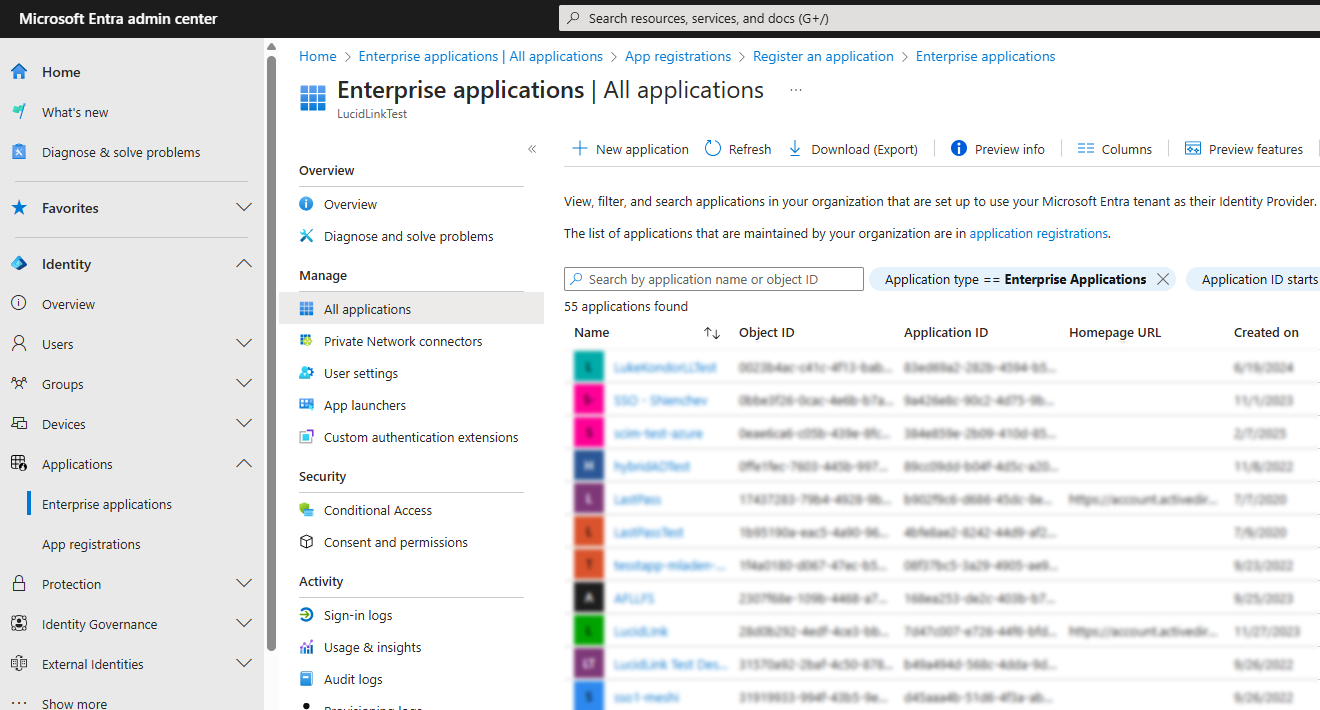This screenshot has width=1320, height=710.
Task: Click the global search resources box
Action: pyautogui.click(x=939, y=18)
